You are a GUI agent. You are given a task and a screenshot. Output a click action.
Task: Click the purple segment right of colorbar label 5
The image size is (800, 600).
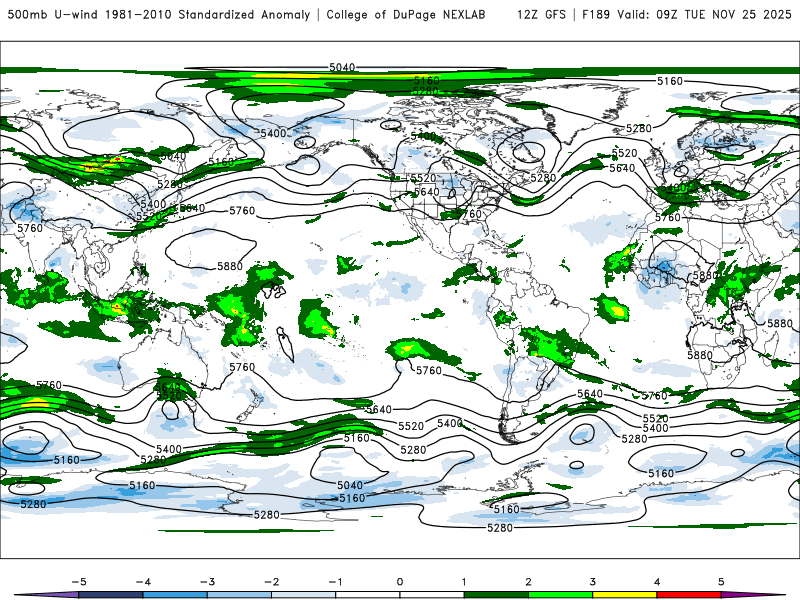(750, 595)
